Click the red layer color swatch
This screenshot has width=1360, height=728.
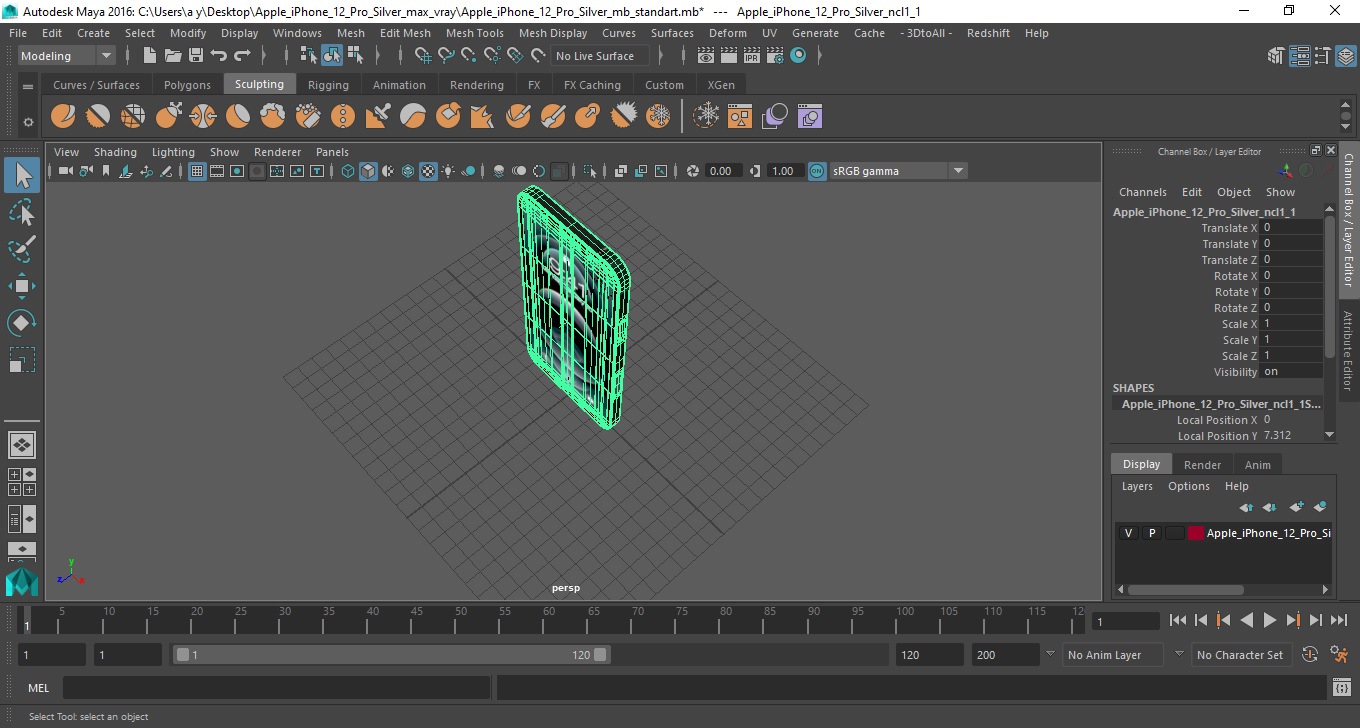click(x=1195, y=533)
